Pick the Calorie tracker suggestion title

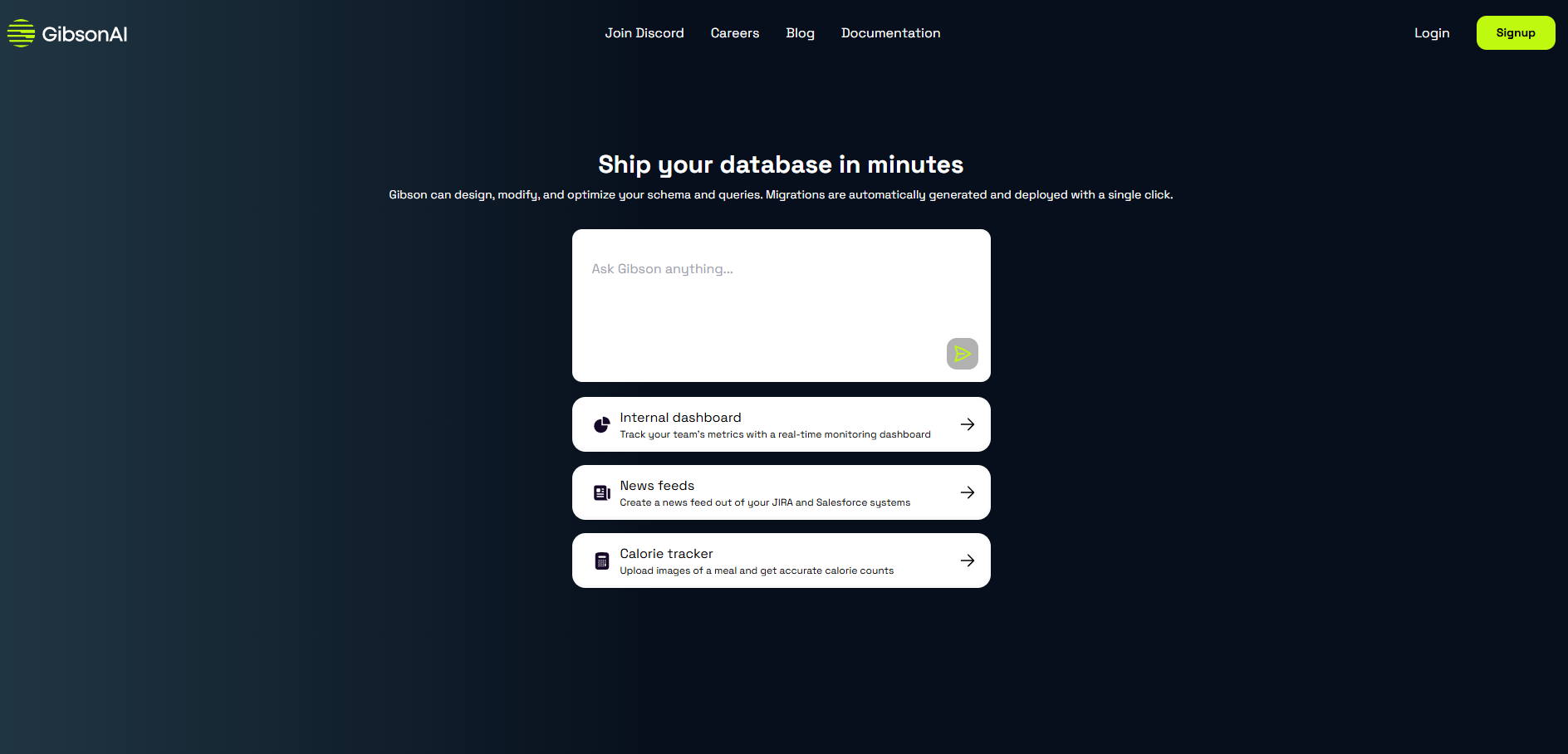coord(666,554)
